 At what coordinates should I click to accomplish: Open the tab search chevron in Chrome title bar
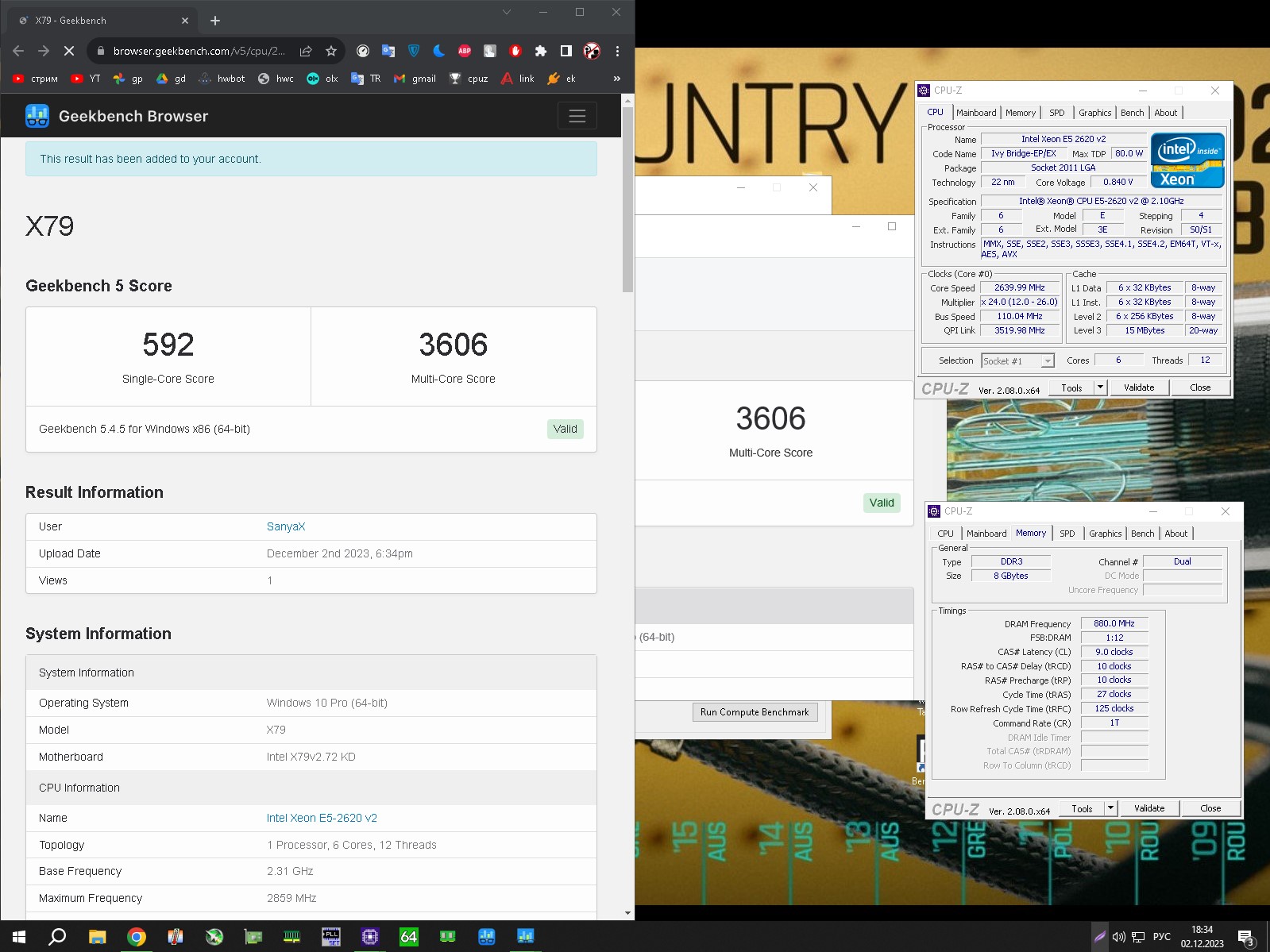click(x=507, y=12)
